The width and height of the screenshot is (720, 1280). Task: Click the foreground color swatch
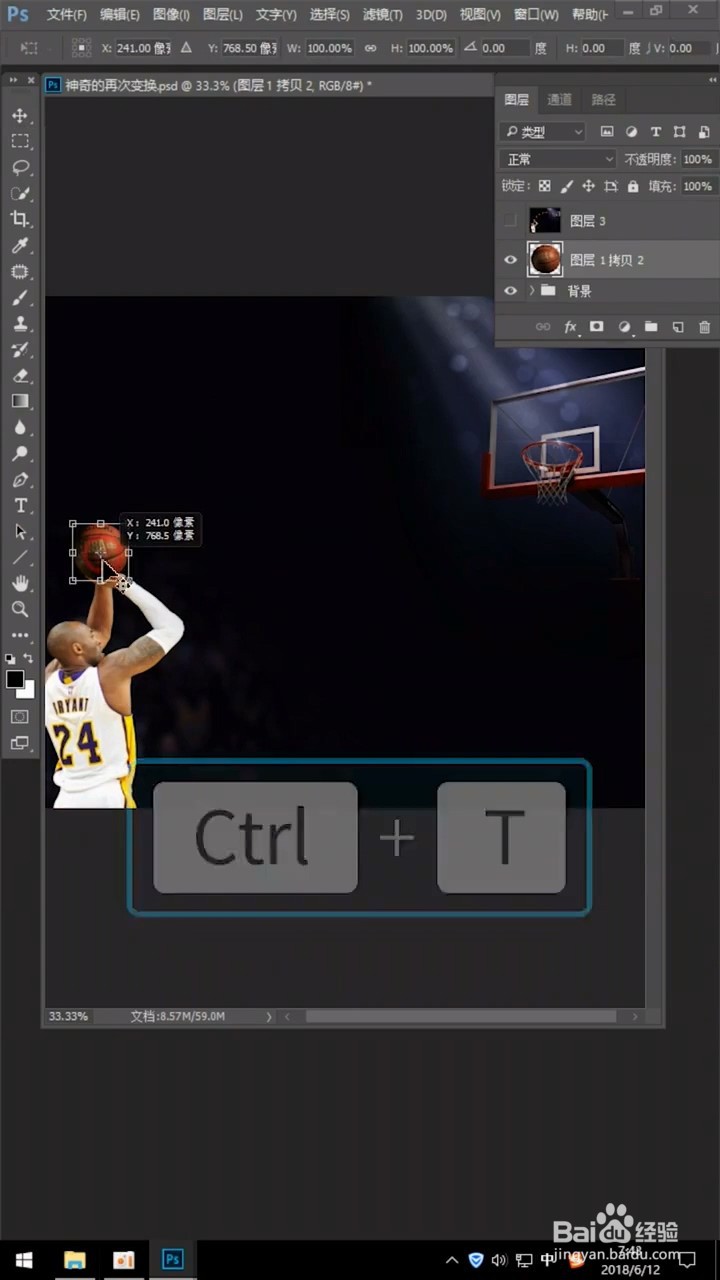click(15, 679)
